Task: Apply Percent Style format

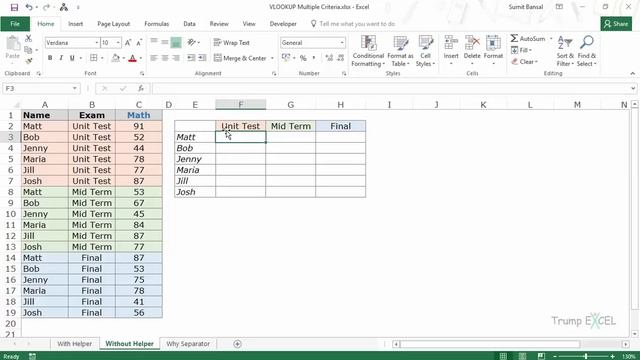Action: click(x=303, y=58)
